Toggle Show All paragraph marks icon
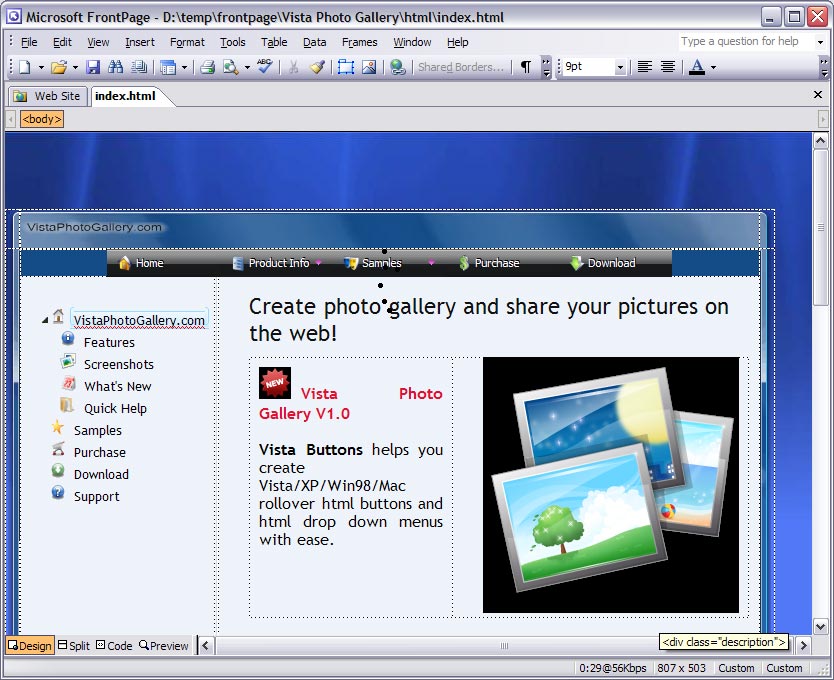The image size is (834, 680). pos(526,67)
